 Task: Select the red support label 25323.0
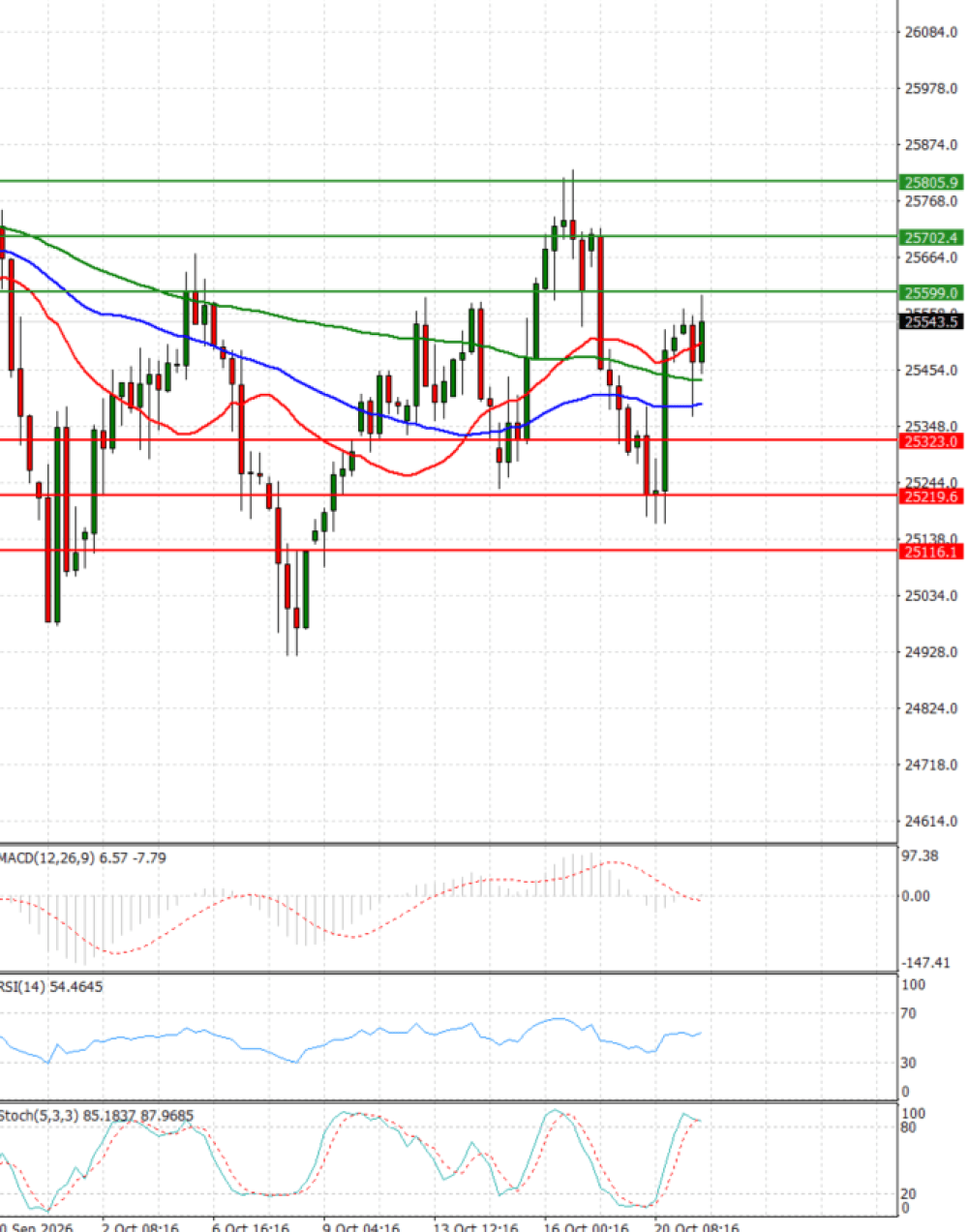931,441
